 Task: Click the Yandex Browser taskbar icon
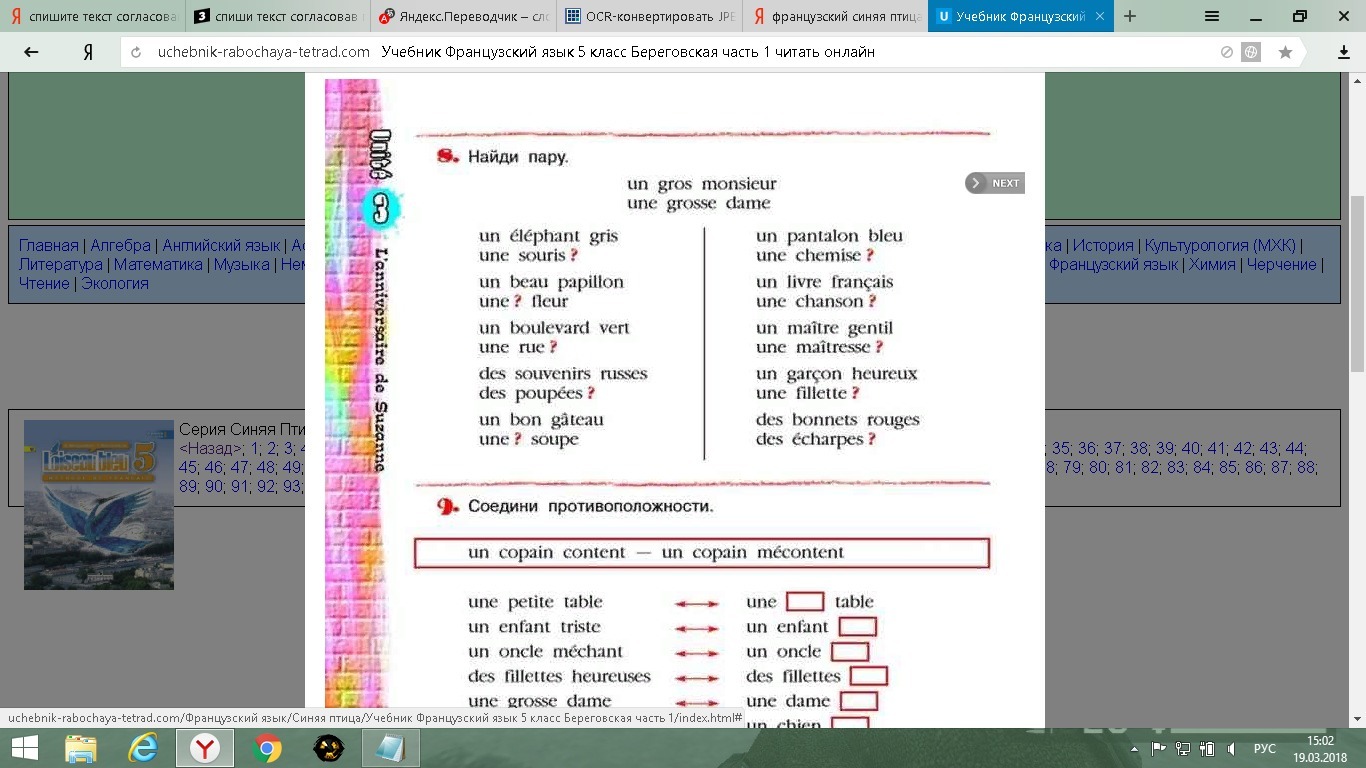point(205,748)
